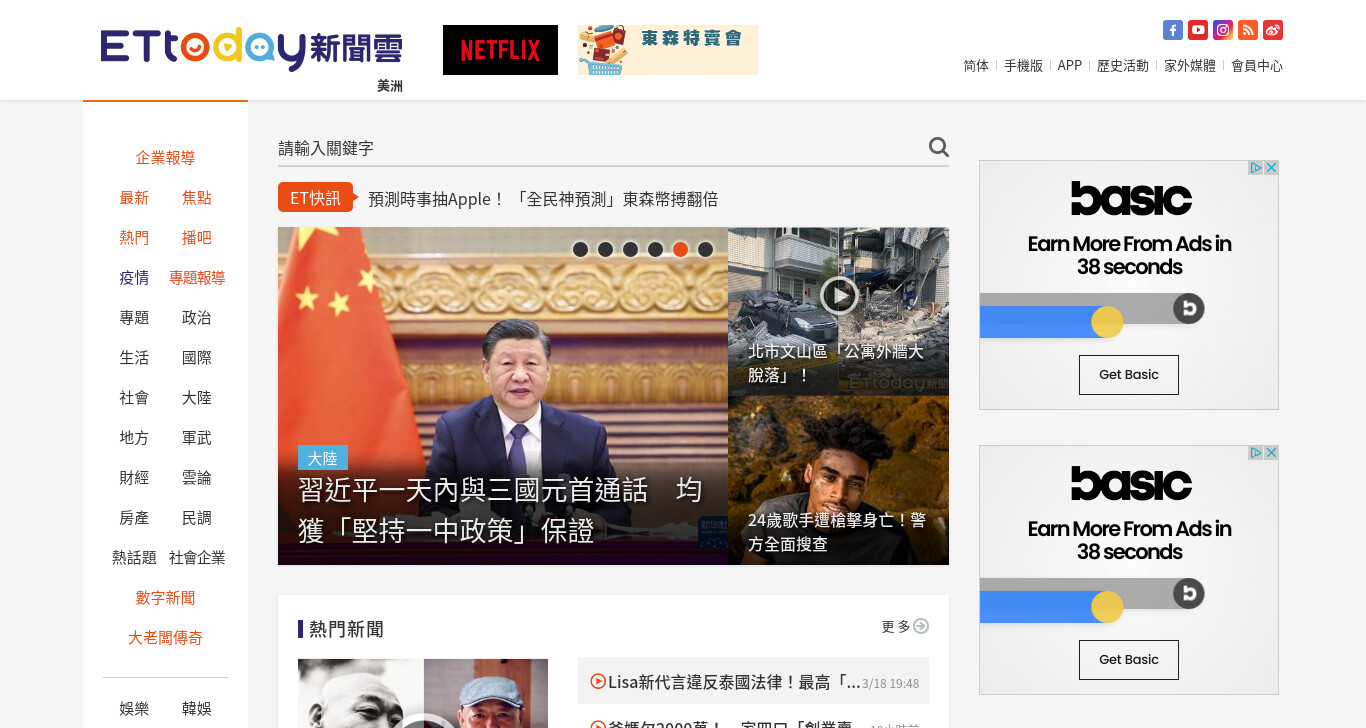
Task: Open 會員中心 link
Action: pyautogui.click(x=1257, y=66)
